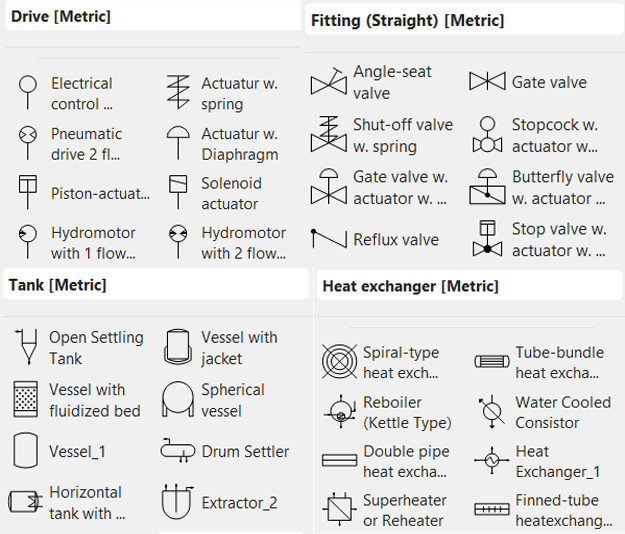Select the Gate valve icon

(487, 82)
